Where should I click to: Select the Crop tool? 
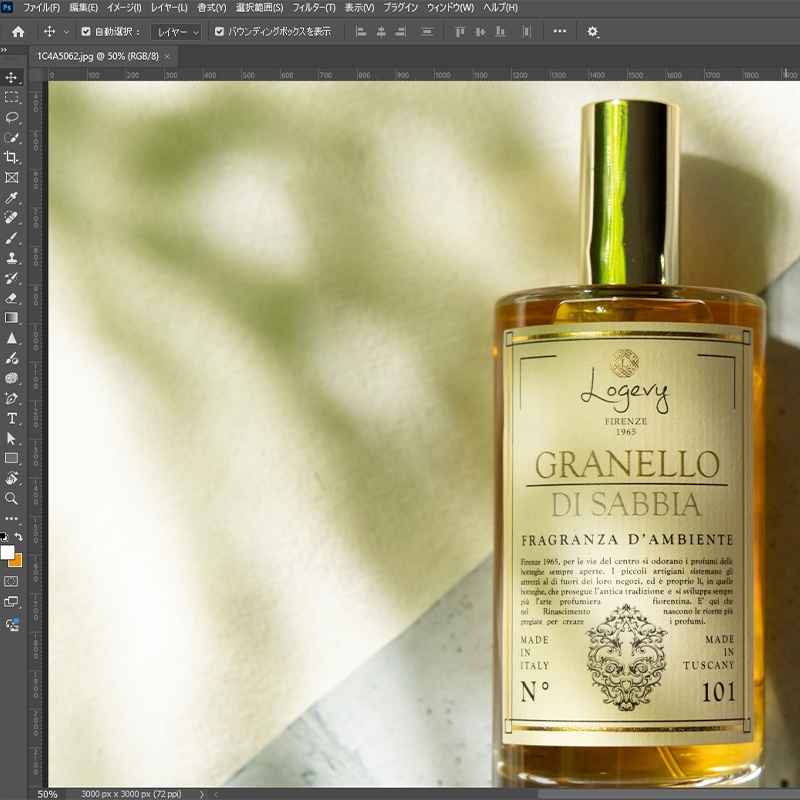pos(12,157)
